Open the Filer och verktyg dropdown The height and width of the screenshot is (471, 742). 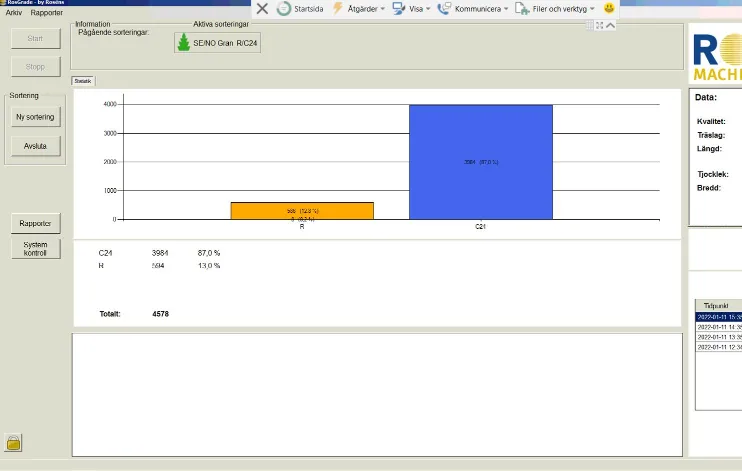pos(555,8)
